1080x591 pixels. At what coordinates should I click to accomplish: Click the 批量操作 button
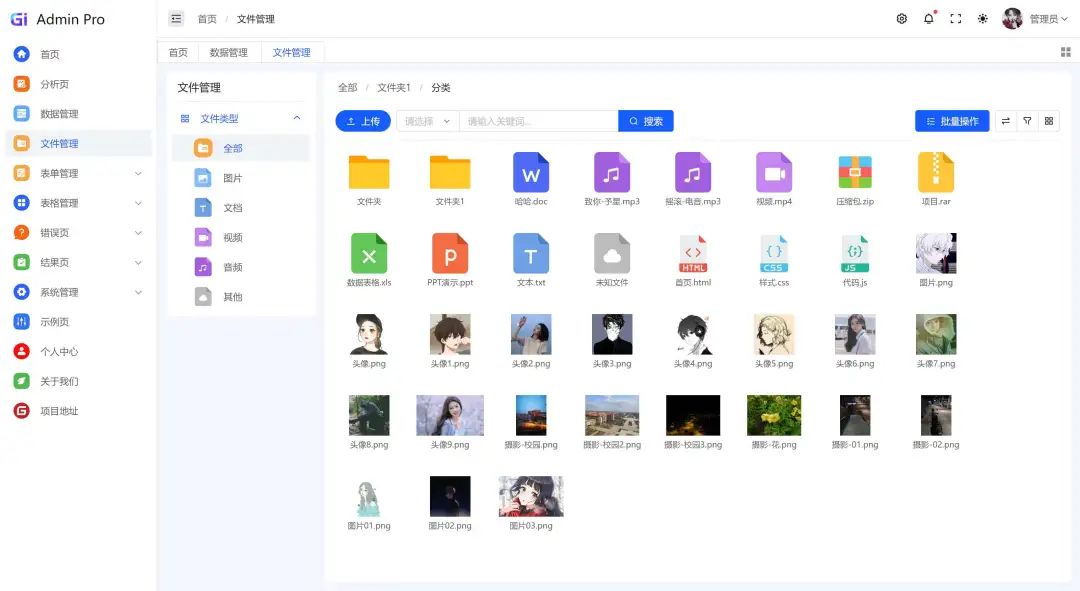coord(952,121)
